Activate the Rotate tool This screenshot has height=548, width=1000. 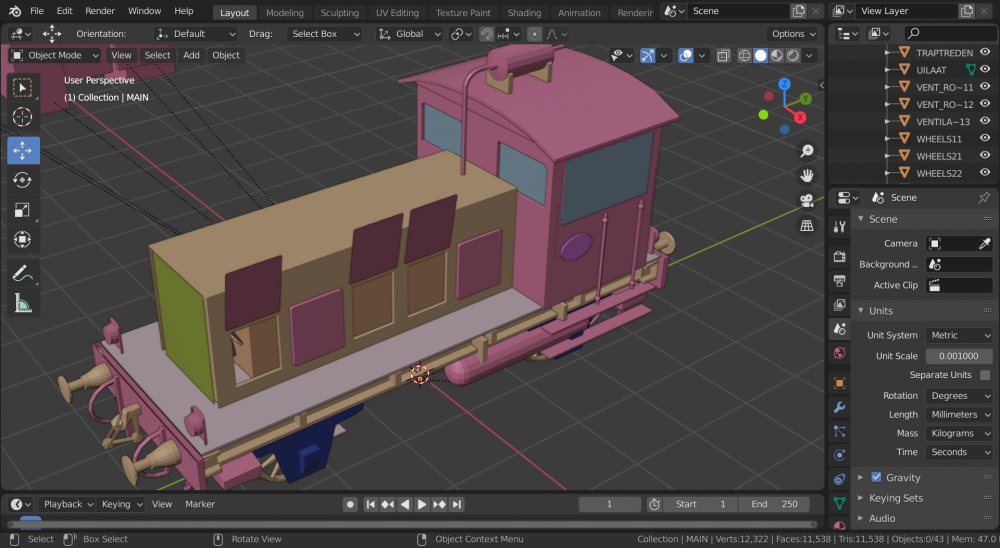click(23, 180)
